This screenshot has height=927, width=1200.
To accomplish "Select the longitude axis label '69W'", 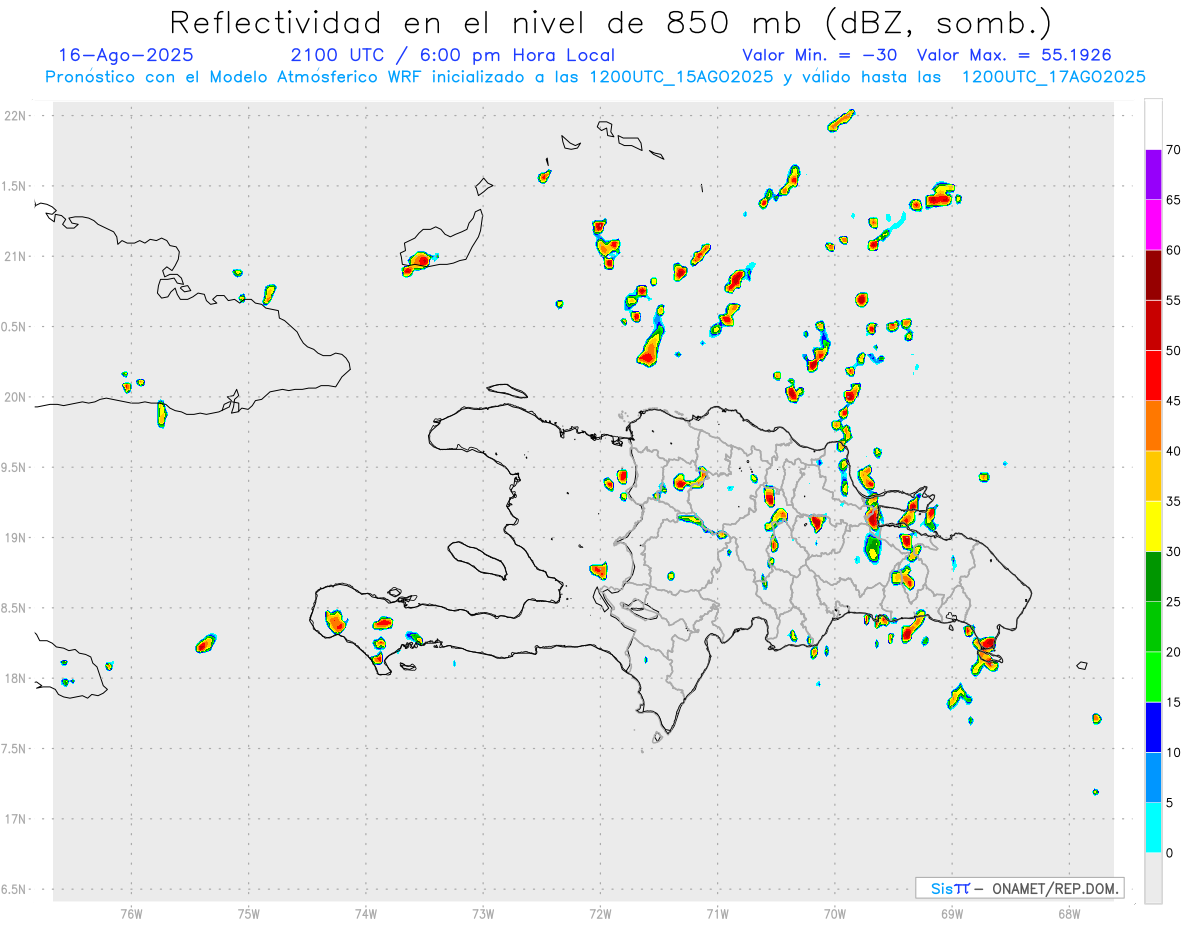I will tap(952, 913).
